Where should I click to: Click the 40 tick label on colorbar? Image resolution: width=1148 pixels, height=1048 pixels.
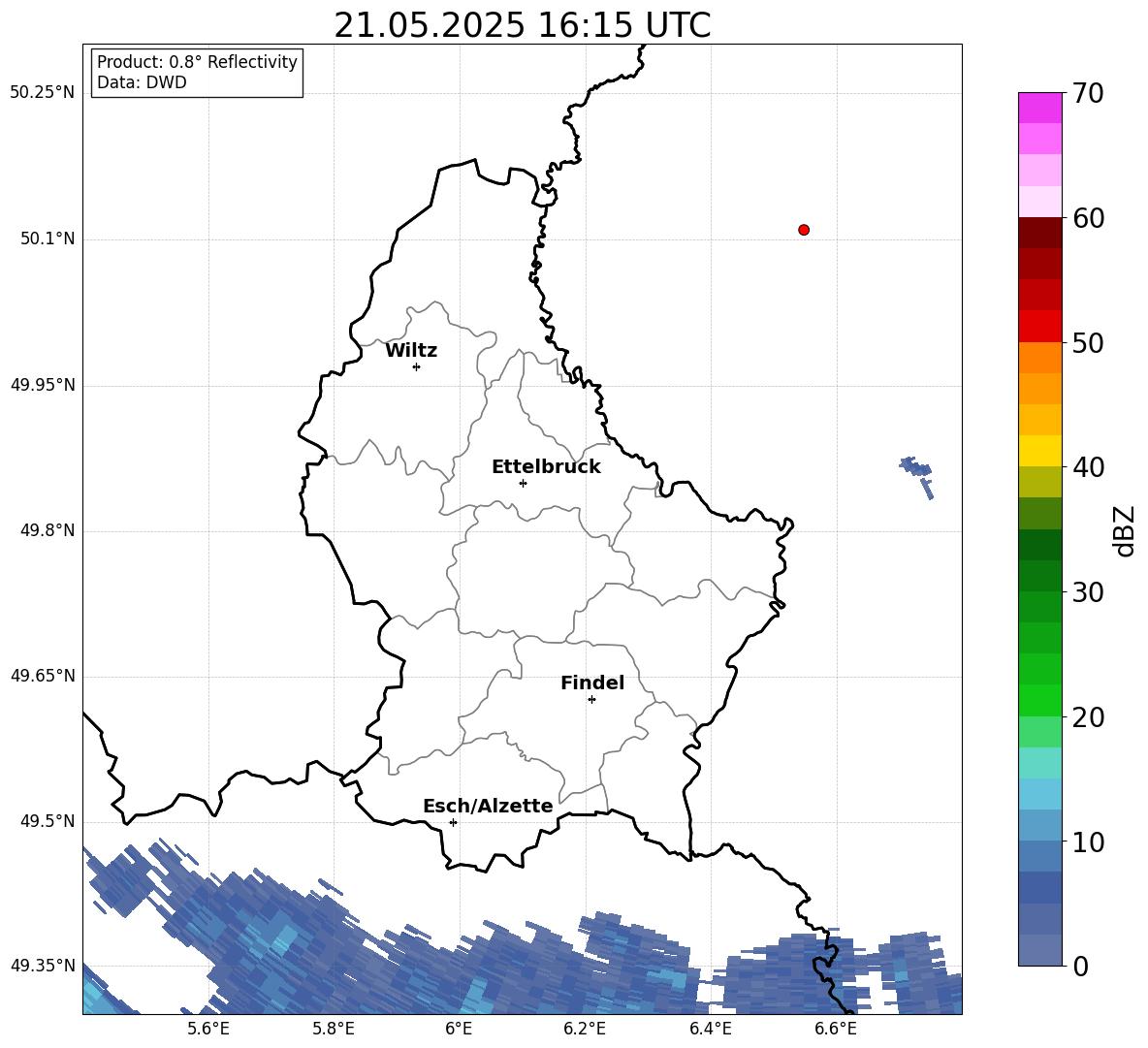pyautogui.click(x=1087, y=467)
